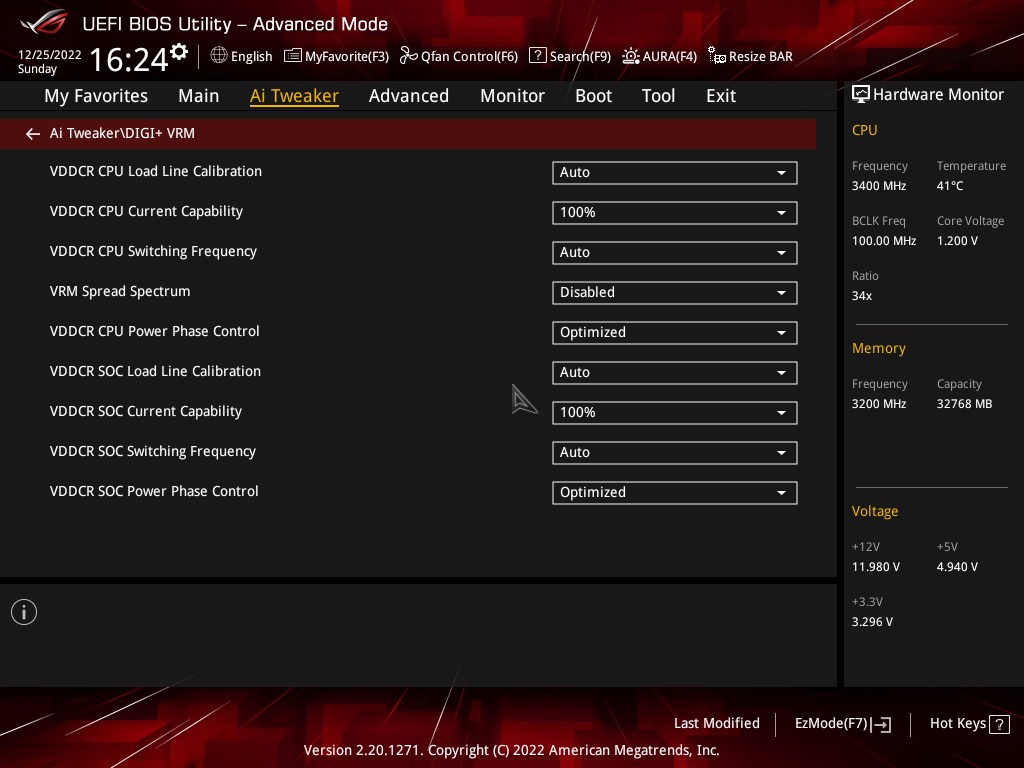Image resolution: width=1024 pixels, height=768 pixels.
Task: Open VDDCR SOC Switching Frequency dropdown
Action: [675, 453]
